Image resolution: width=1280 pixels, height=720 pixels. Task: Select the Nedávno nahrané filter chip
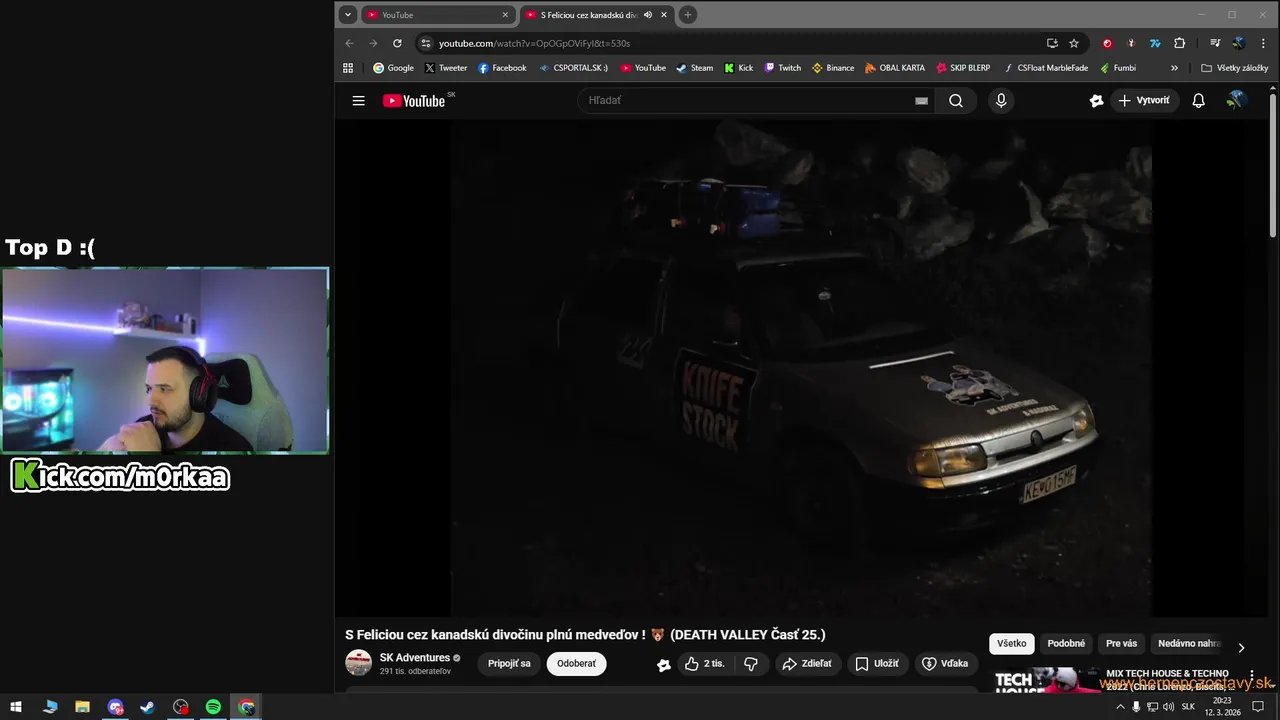click(1188, 644)
